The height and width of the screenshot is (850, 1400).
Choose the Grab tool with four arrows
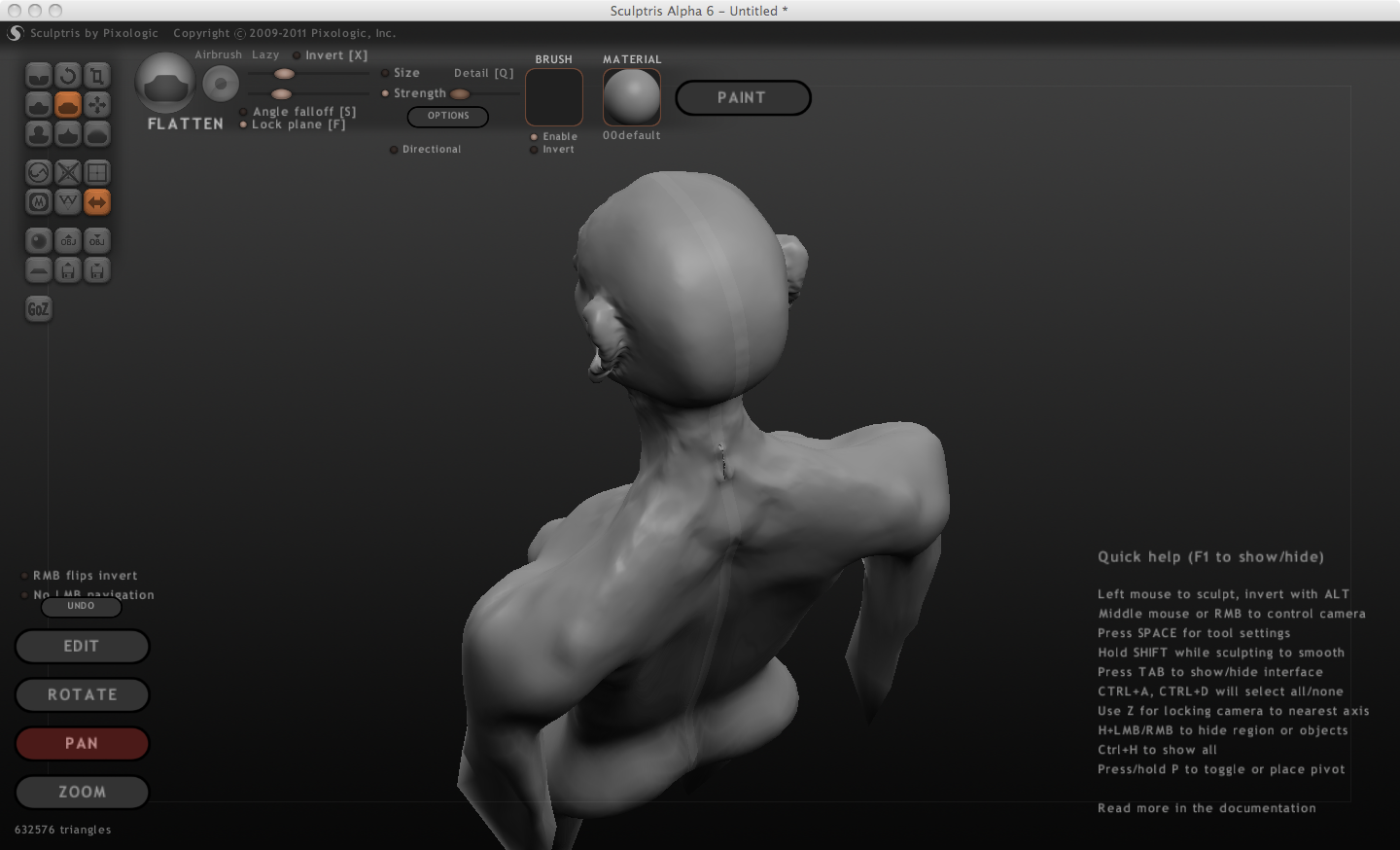97,105
